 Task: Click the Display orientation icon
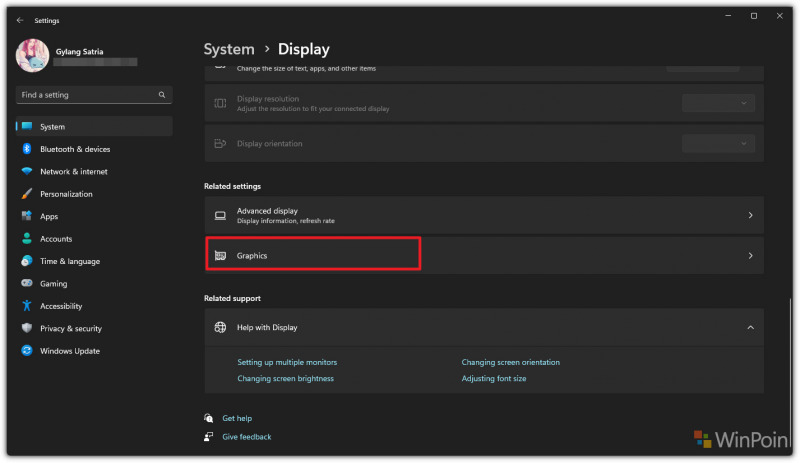pyautogui.click(x=220, y=143)
